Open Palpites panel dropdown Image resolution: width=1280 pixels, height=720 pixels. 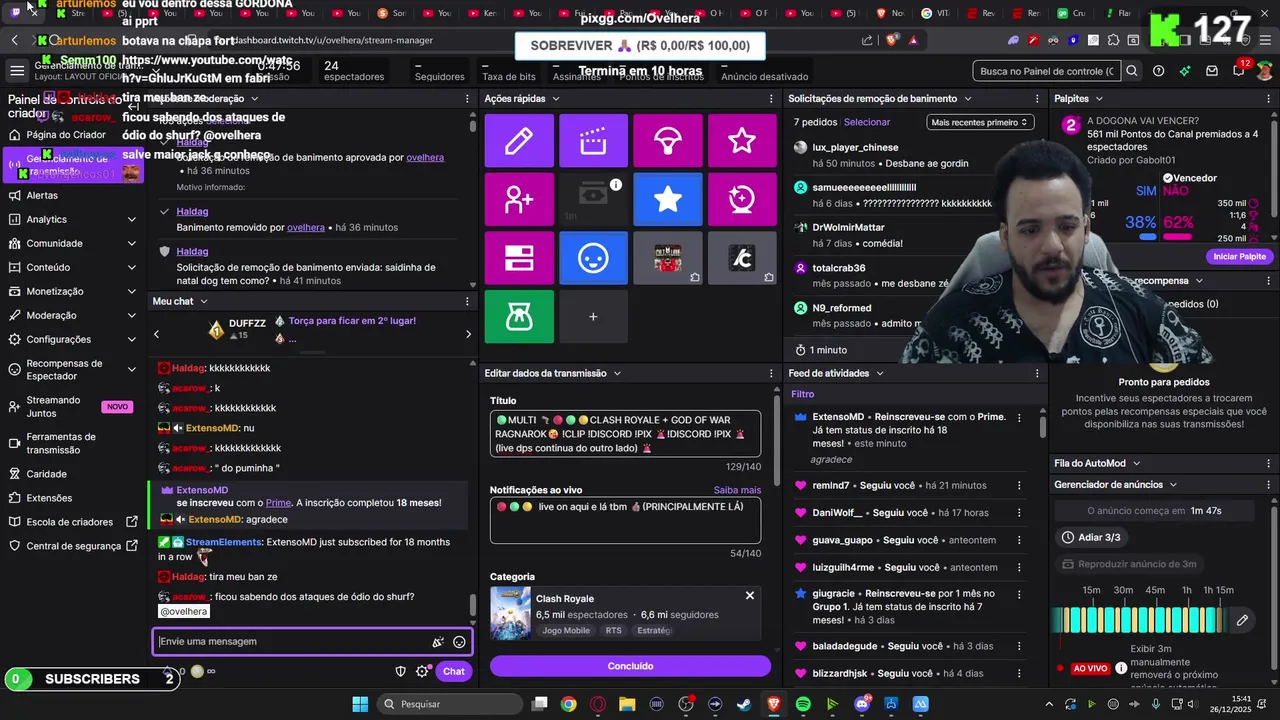1098,99
